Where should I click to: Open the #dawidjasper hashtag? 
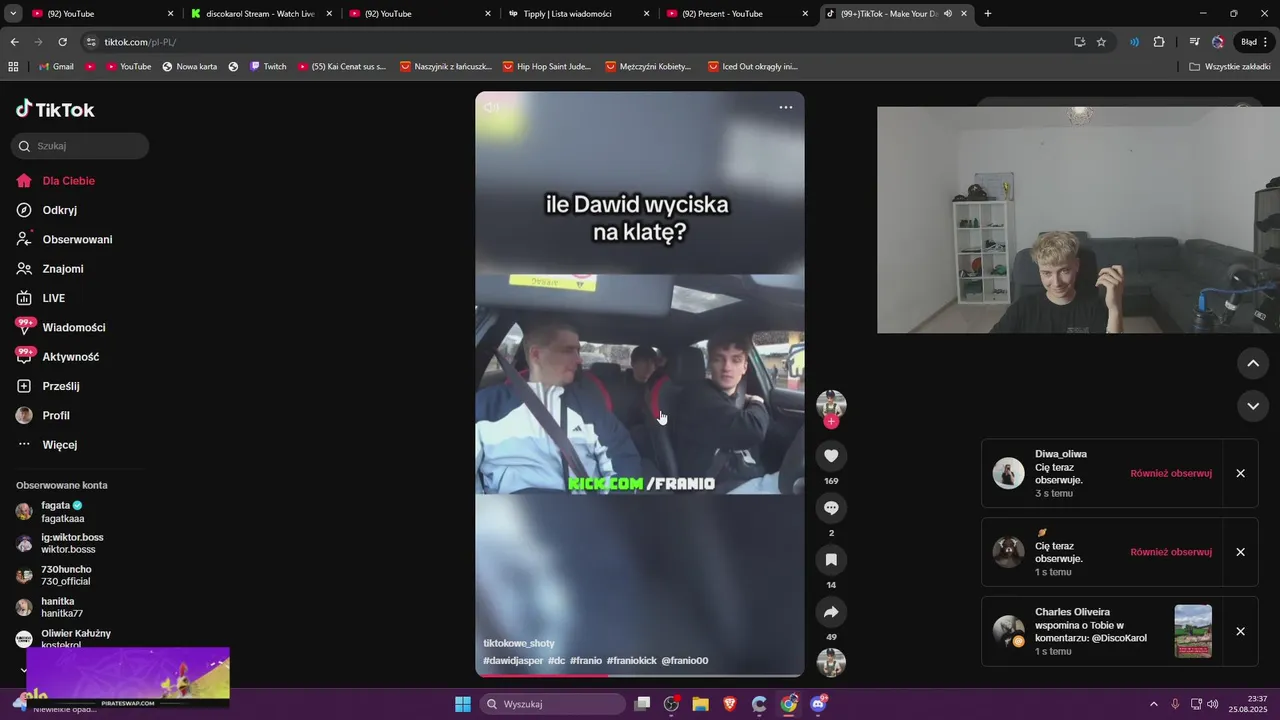(x=513, y=661)
